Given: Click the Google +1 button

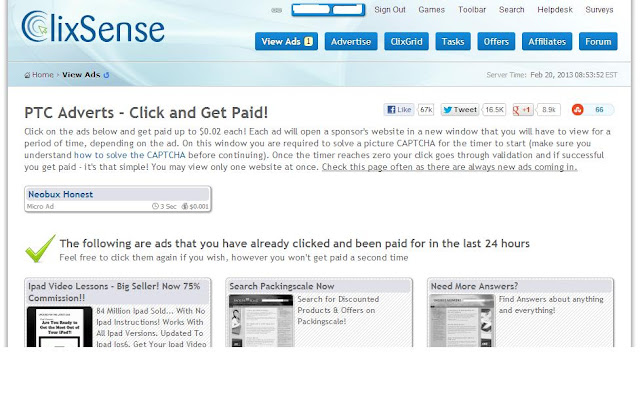Looking at the screenshot, I should click(x=523, y=110).
